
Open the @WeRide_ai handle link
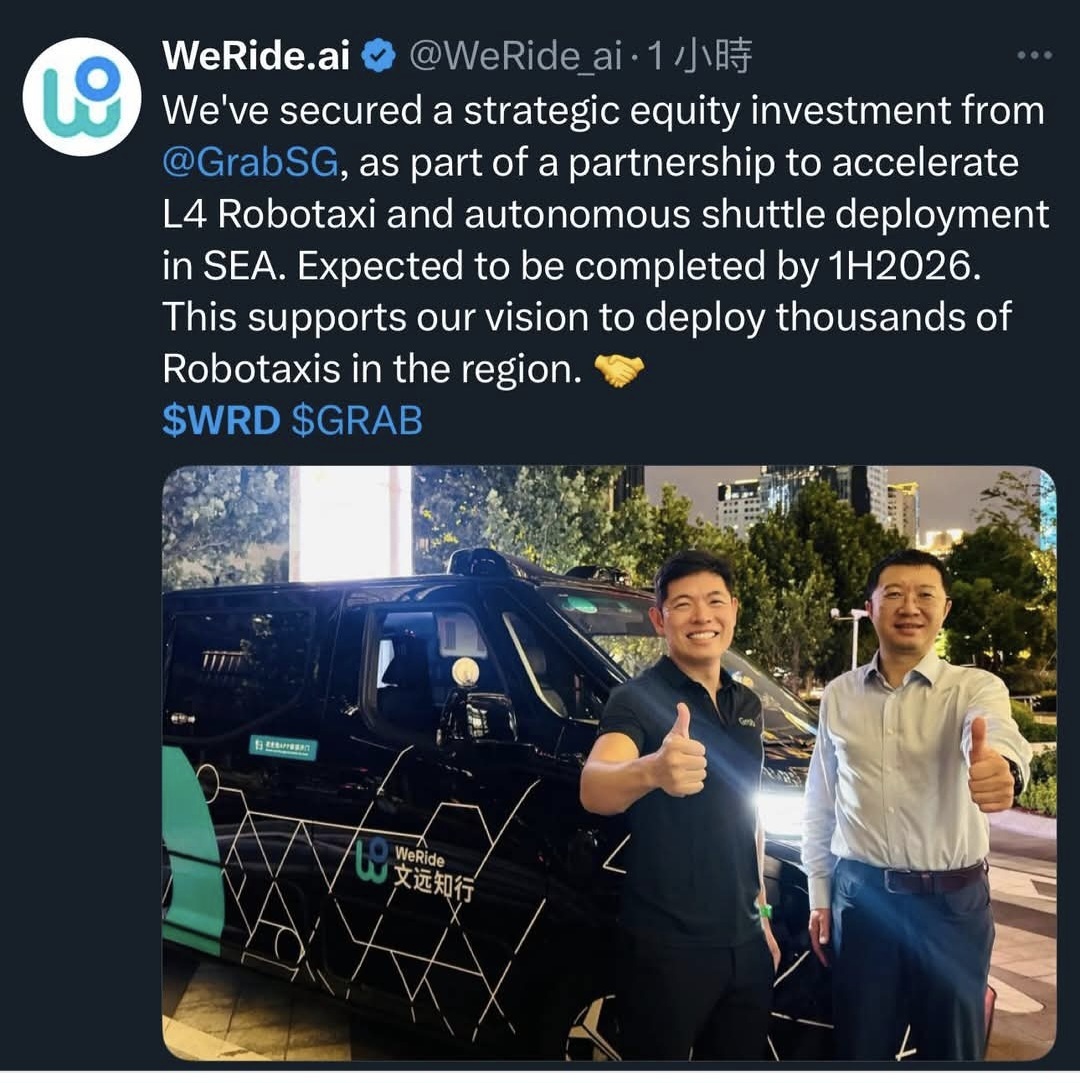pyautogui.click(x=516, y=56)
